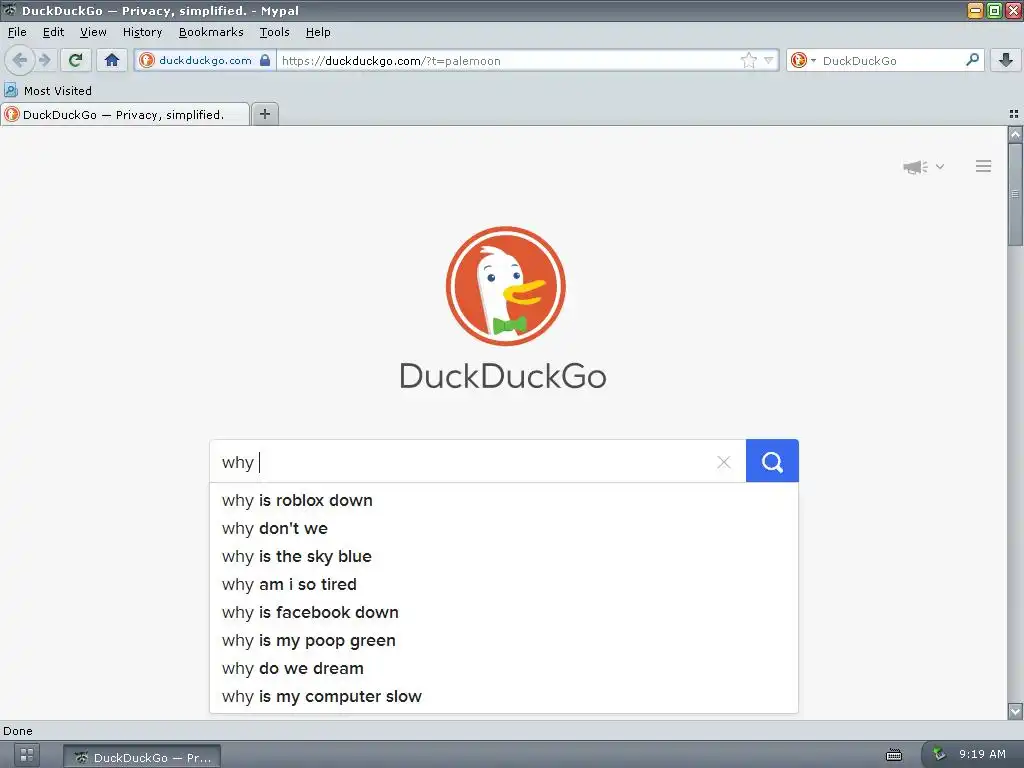Minimize the Mypal browser window
The width and height of the screenshot is (1024, 768).
point(975,10)
